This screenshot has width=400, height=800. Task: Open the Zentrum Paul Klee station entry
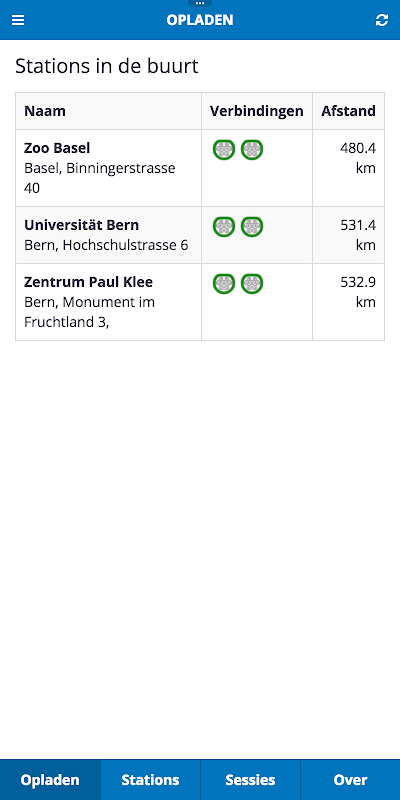[200, 302]
